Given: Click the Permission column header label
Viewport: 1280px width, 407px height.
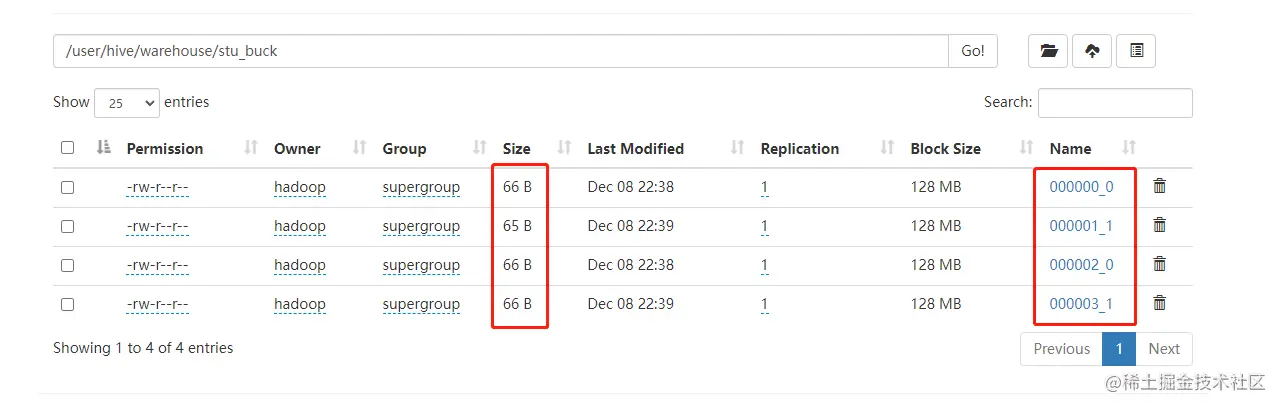Looking at the screenshot, I should (x=165, y=148).
